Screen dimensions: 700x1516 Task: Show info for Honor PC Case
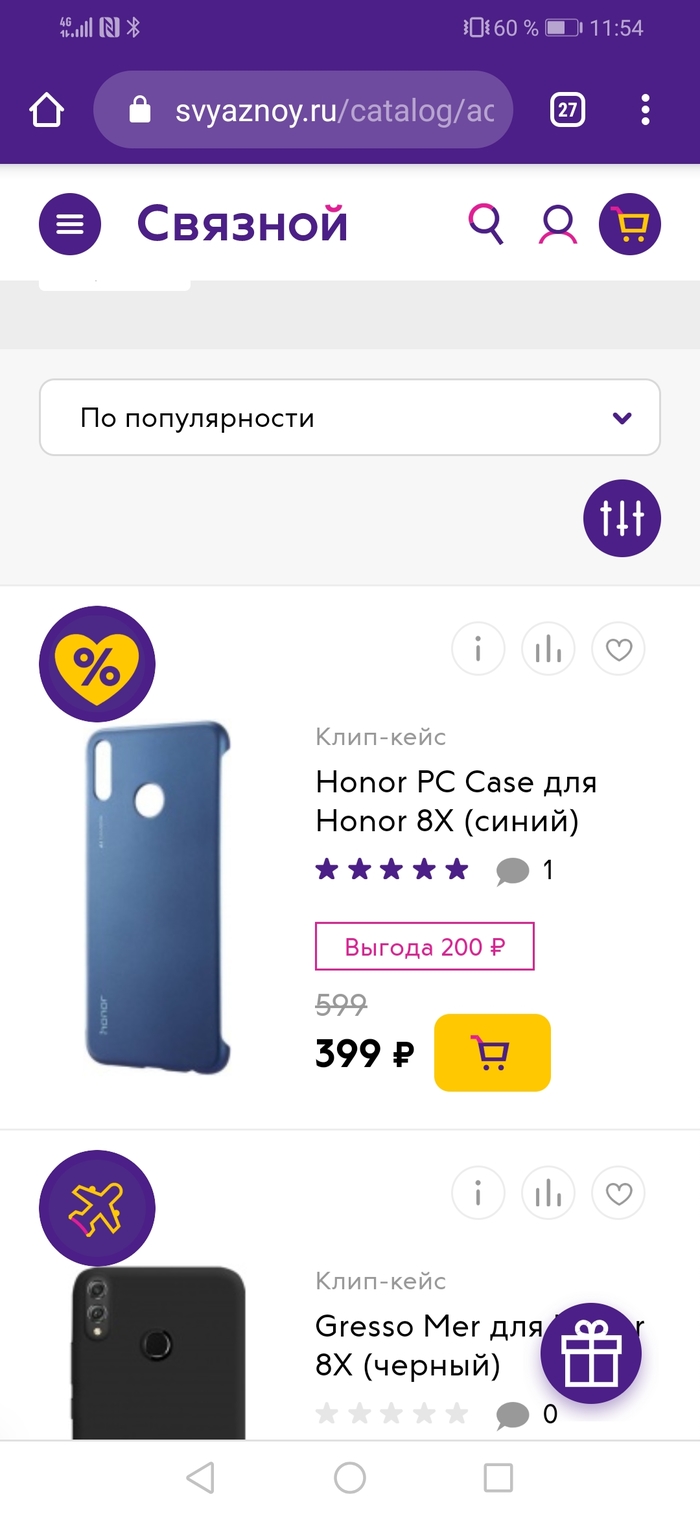(478, 650)
